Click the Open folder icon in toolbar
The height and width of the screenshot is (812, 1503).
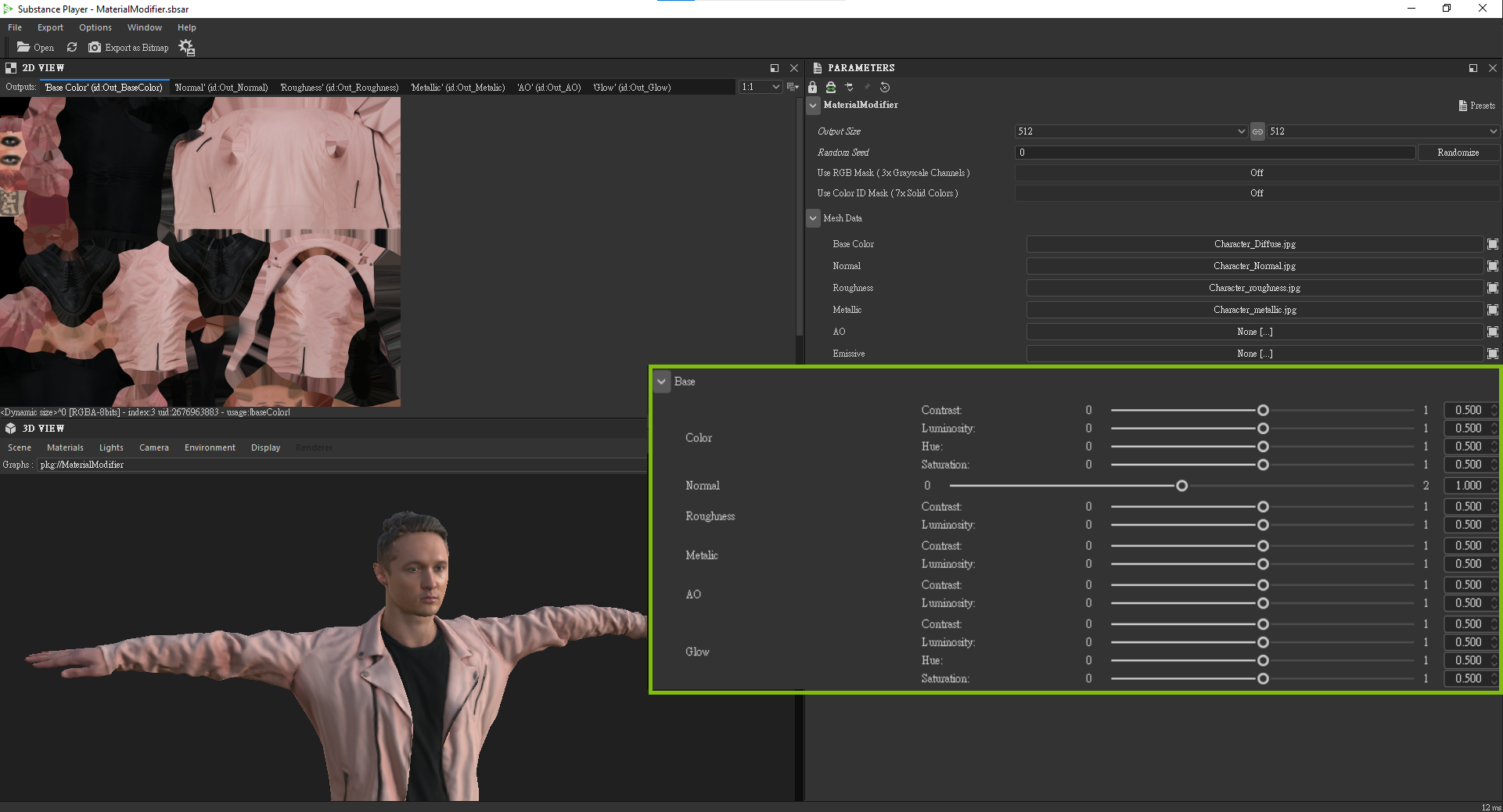coord(23,47)
